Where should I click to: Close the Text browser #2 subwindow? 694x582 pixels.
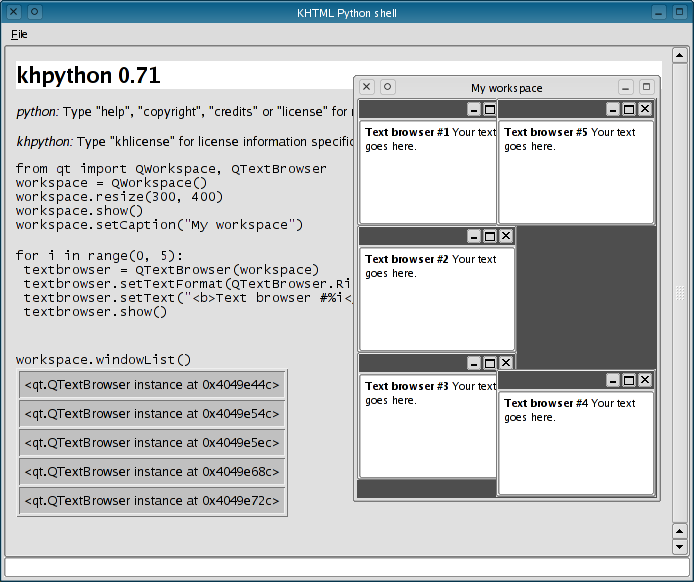point(506,236)
